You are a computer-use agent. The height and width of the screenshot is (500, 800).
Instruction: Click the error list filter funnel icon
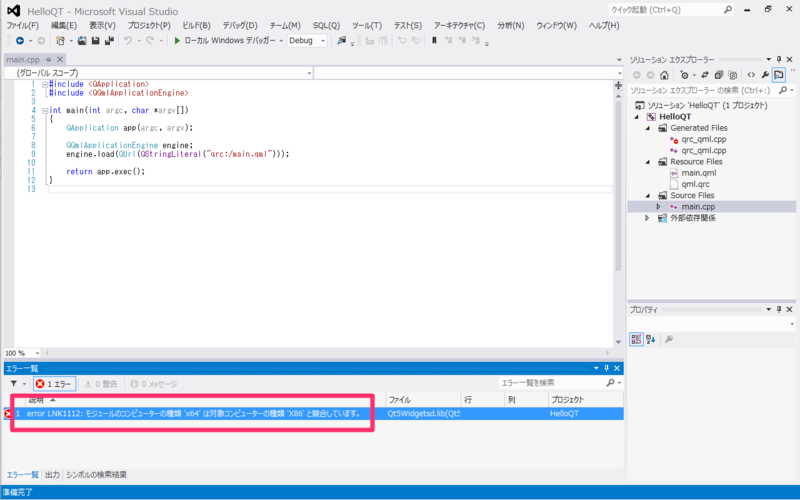click(14, 384)
